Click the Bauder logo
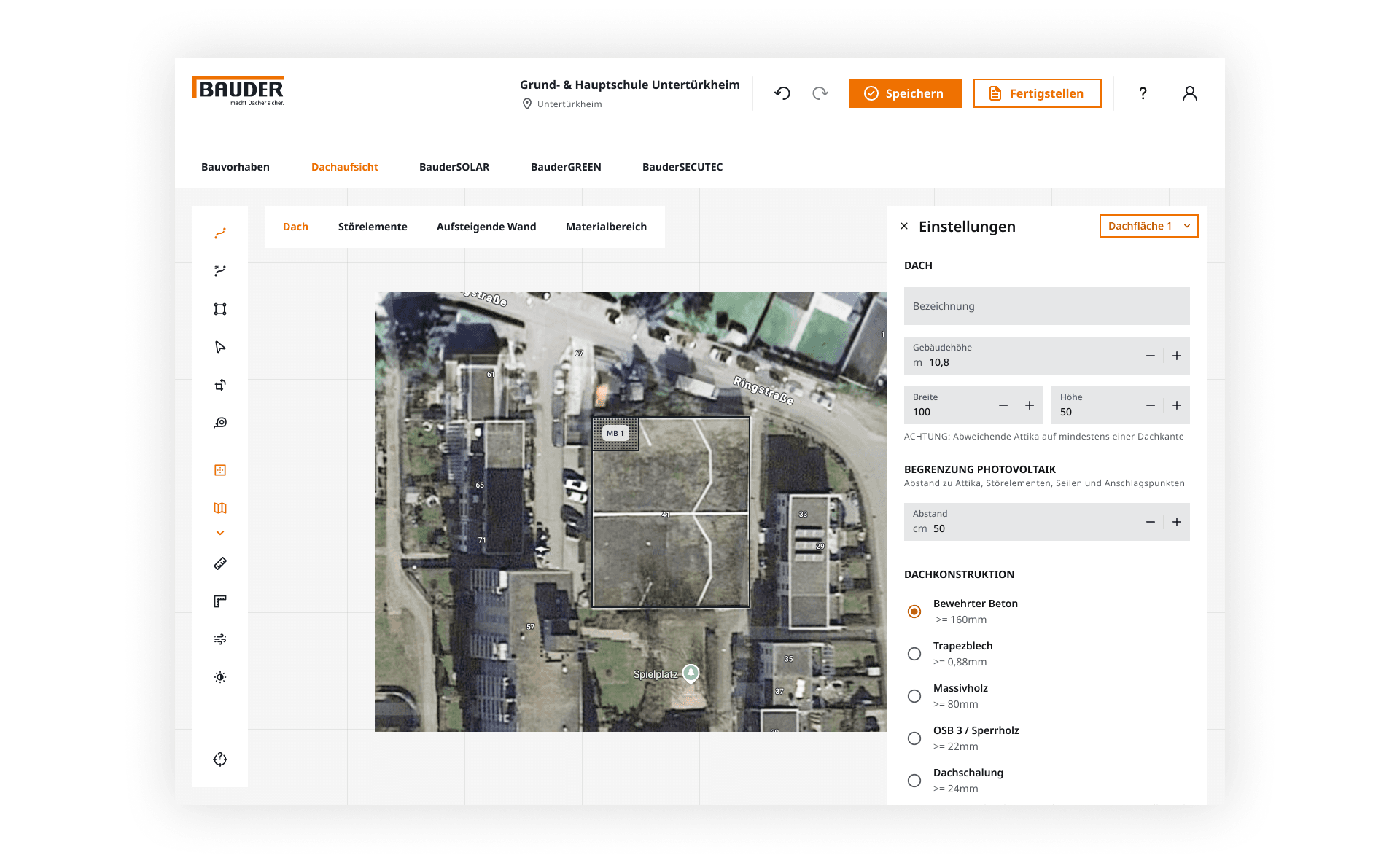This screenshot has height=863, width=1400. coord(238,91)
